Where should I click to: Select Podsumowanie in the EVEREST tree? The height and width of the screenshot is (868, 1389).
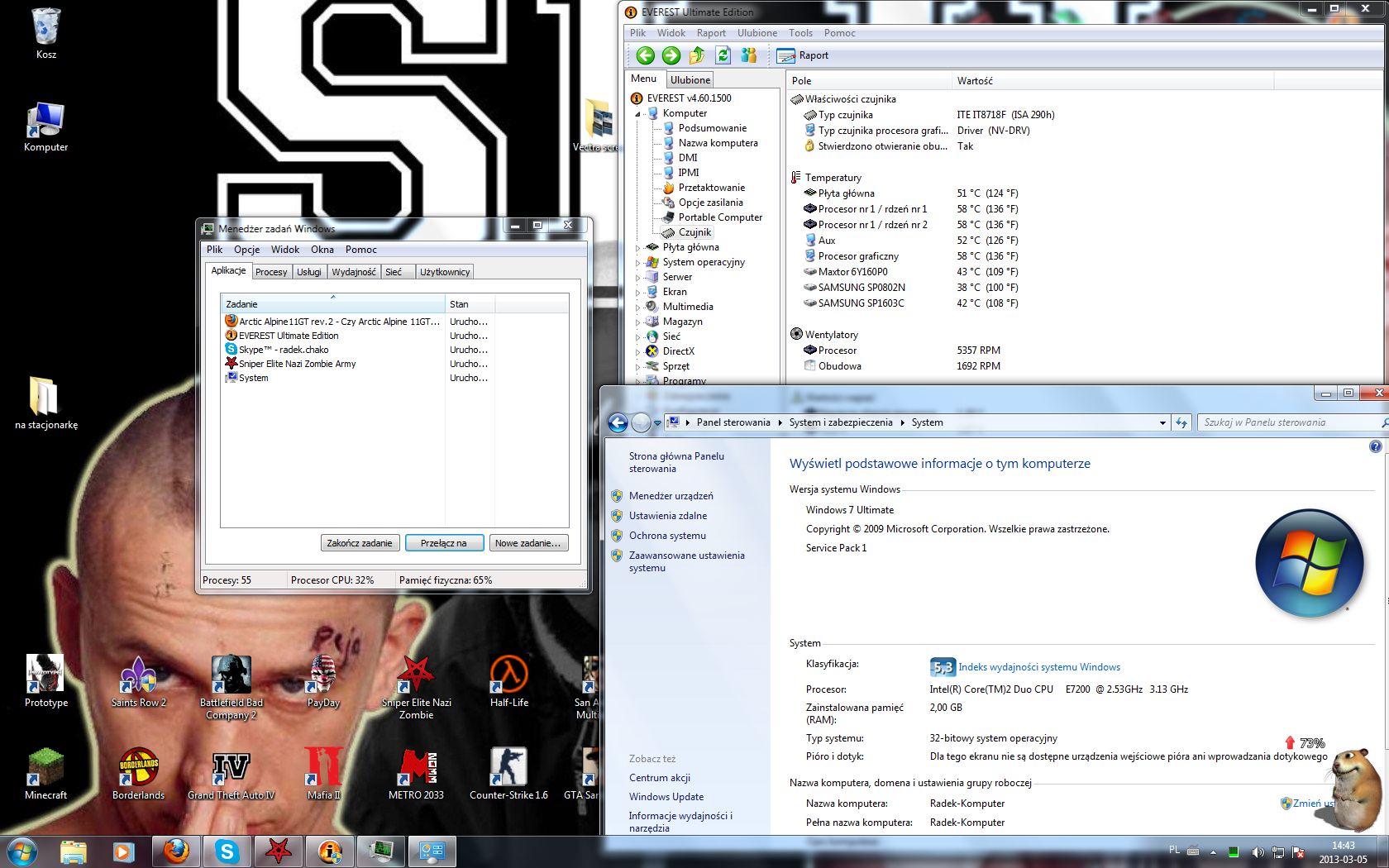pyautogui.click(x=712, y=129)
